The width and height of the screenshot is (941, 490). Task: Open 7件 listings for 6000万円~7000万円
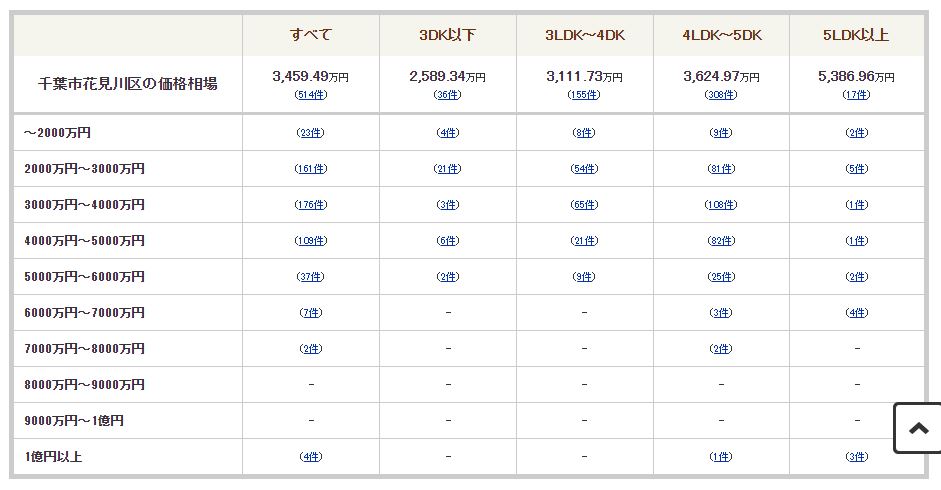coord(310,313)
